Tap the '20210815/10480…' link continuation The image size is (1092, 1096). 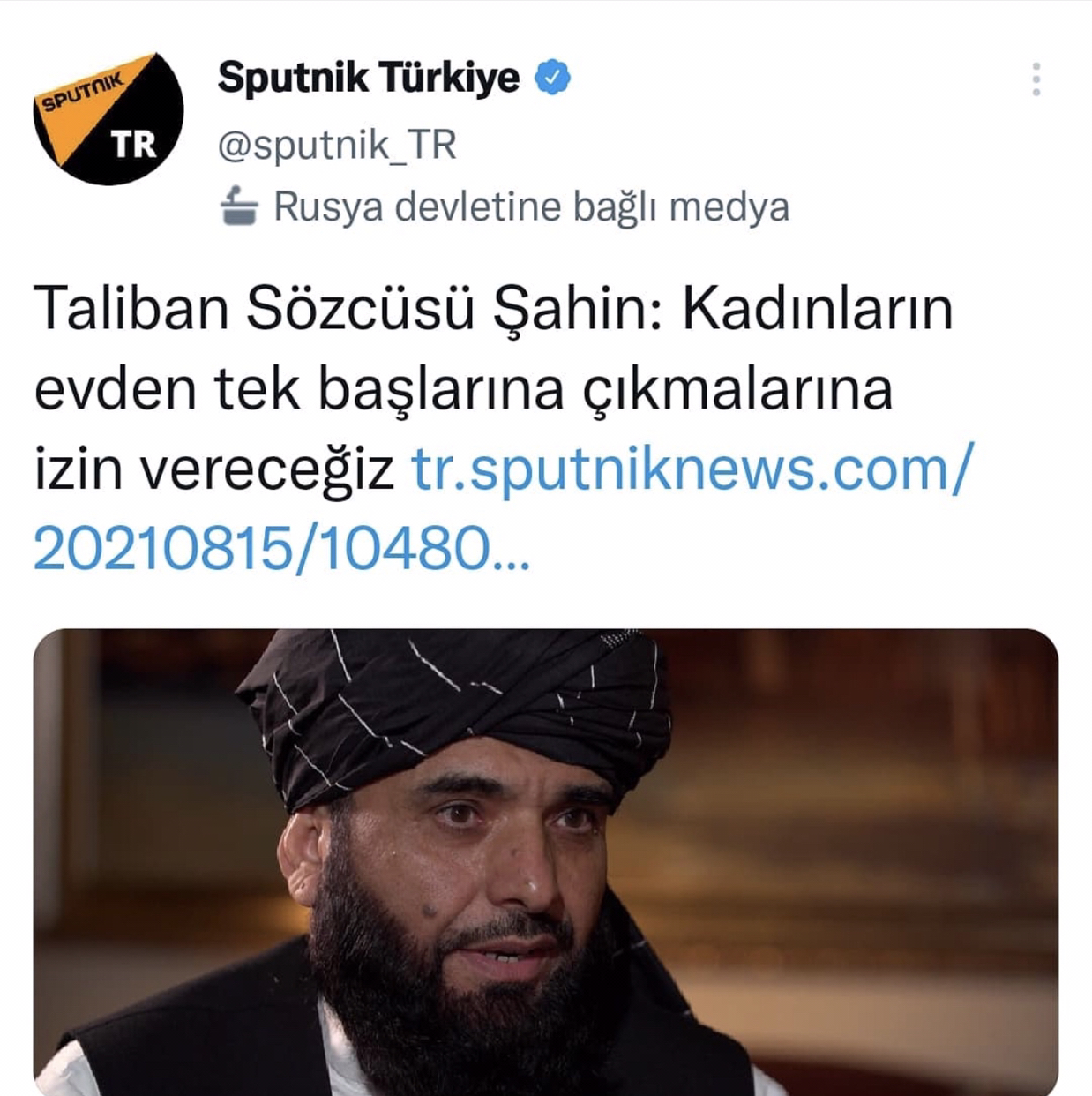coord(281,548)
